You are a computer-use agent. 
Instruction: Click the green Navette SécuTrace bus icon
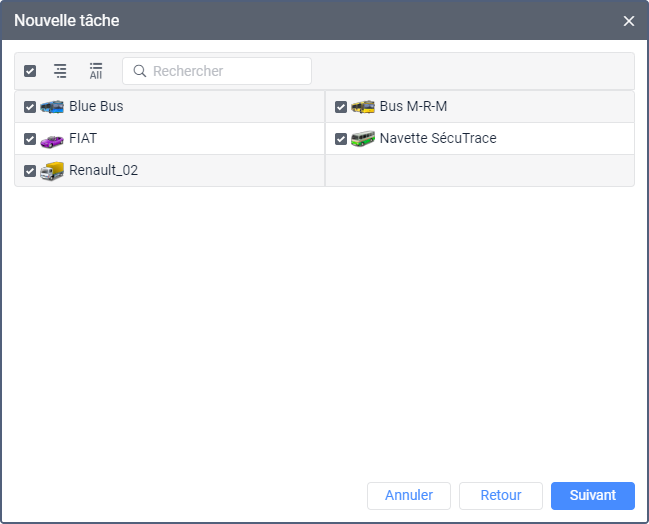pos(363,139)
